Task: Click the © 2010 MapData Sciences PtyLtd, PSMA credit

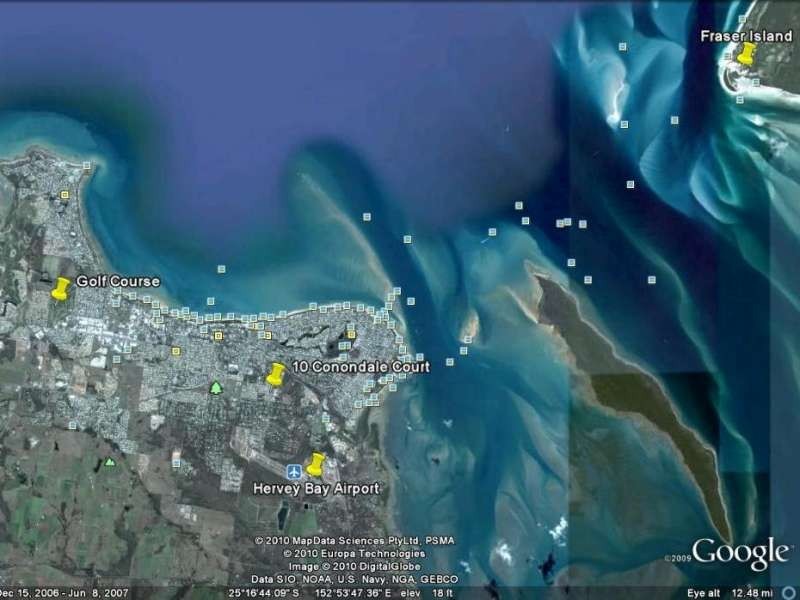Action: pos(355,540)
